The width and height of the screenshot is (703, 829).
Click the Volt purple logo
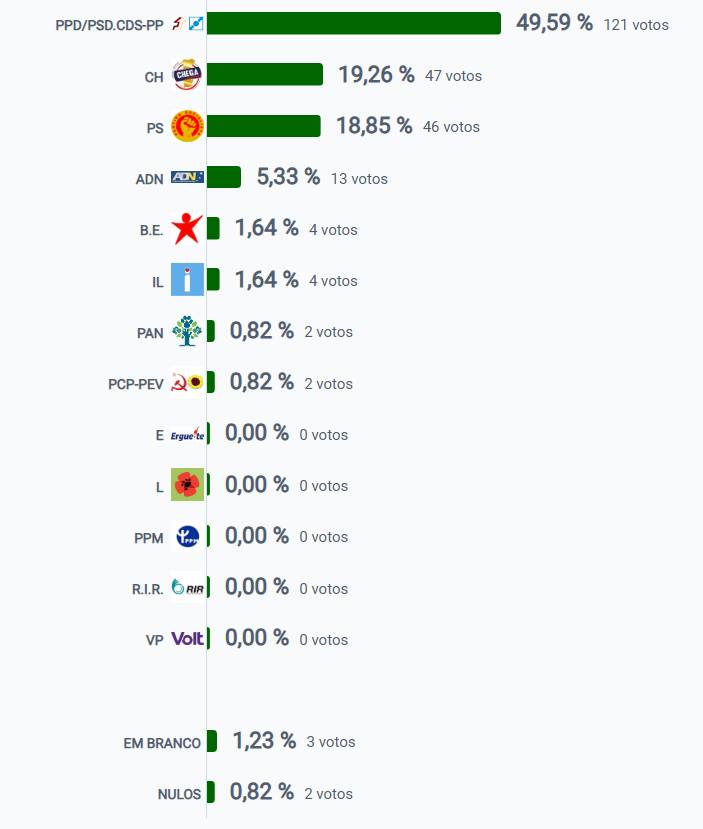tap(187, 639)
